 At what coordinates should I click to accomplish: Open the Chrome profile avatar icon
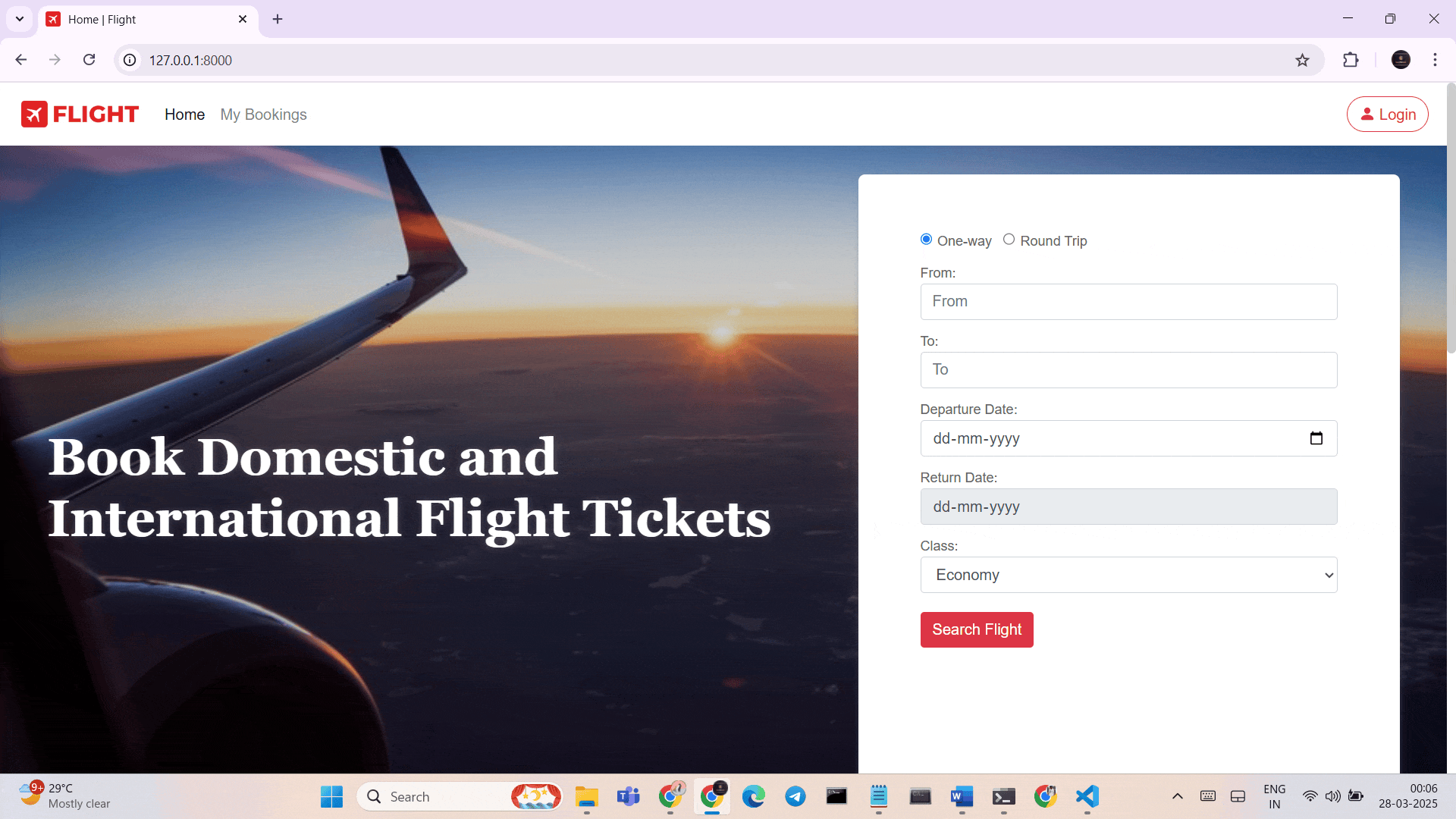[1401, 60]
